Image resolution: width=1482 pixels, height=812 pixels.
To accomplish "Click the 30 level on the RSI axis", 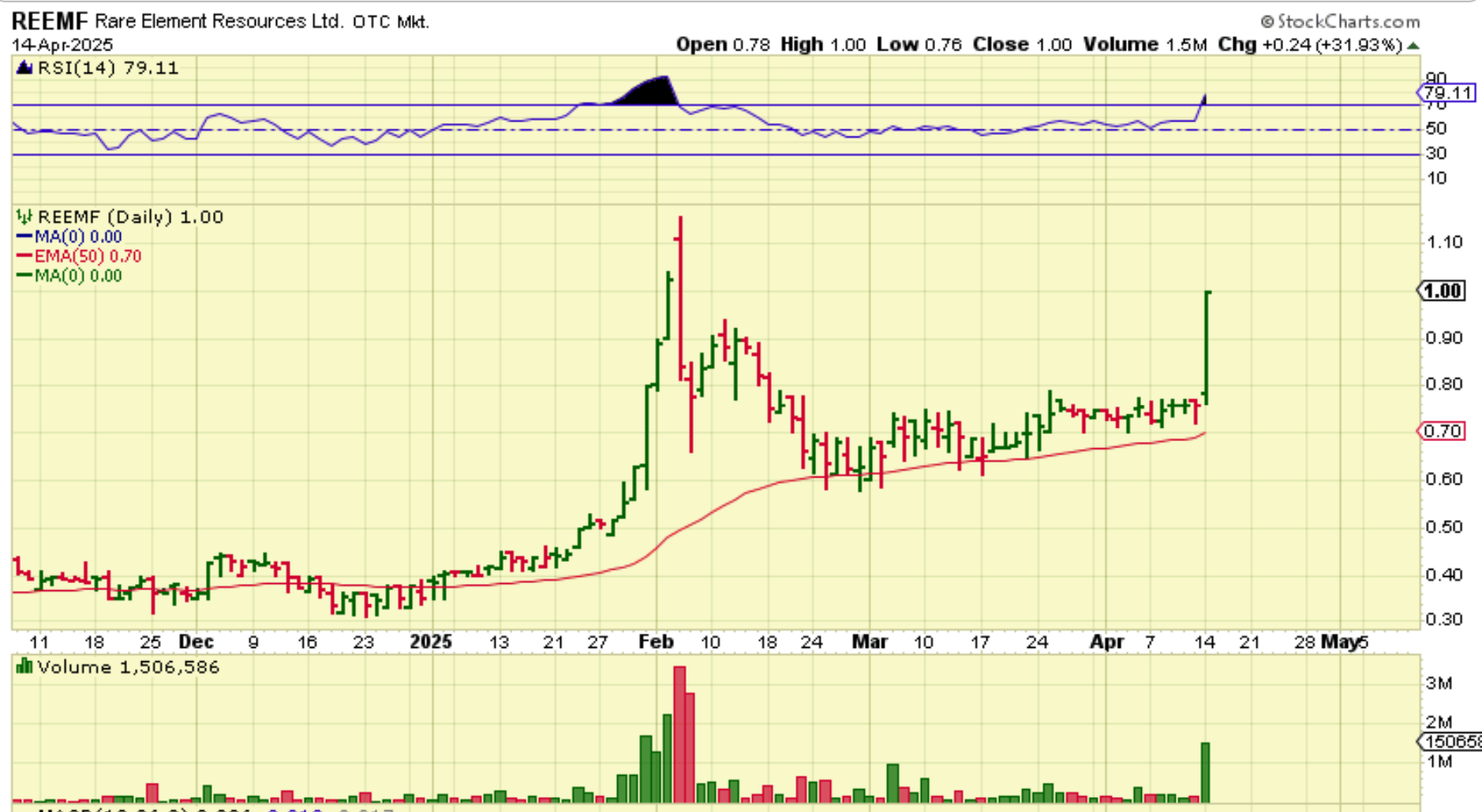I will click(x=1436, y=153).
